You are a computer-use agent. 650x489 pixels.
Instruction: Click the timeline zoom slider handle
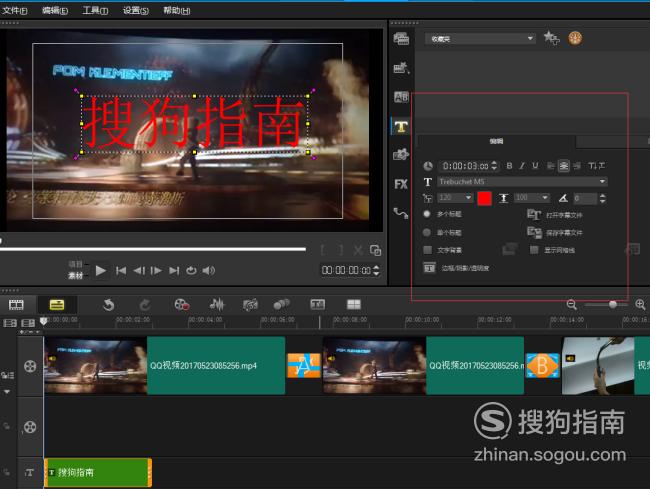click(612, 305)
